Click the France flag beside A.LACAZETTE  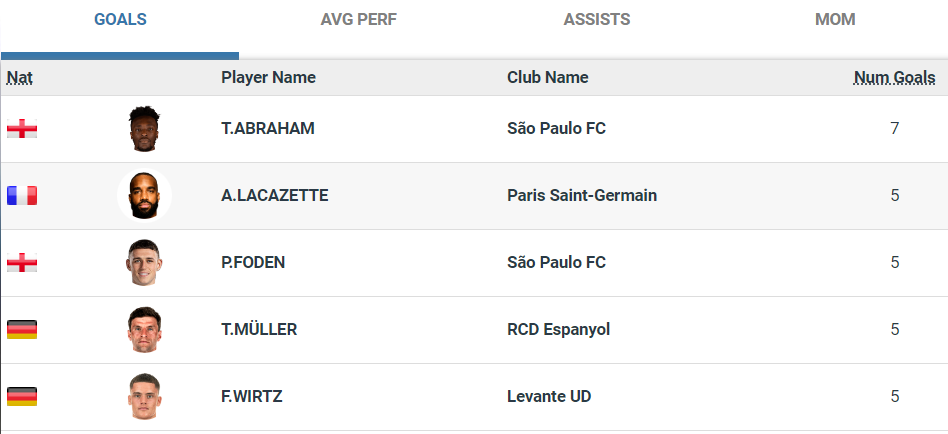22,196
